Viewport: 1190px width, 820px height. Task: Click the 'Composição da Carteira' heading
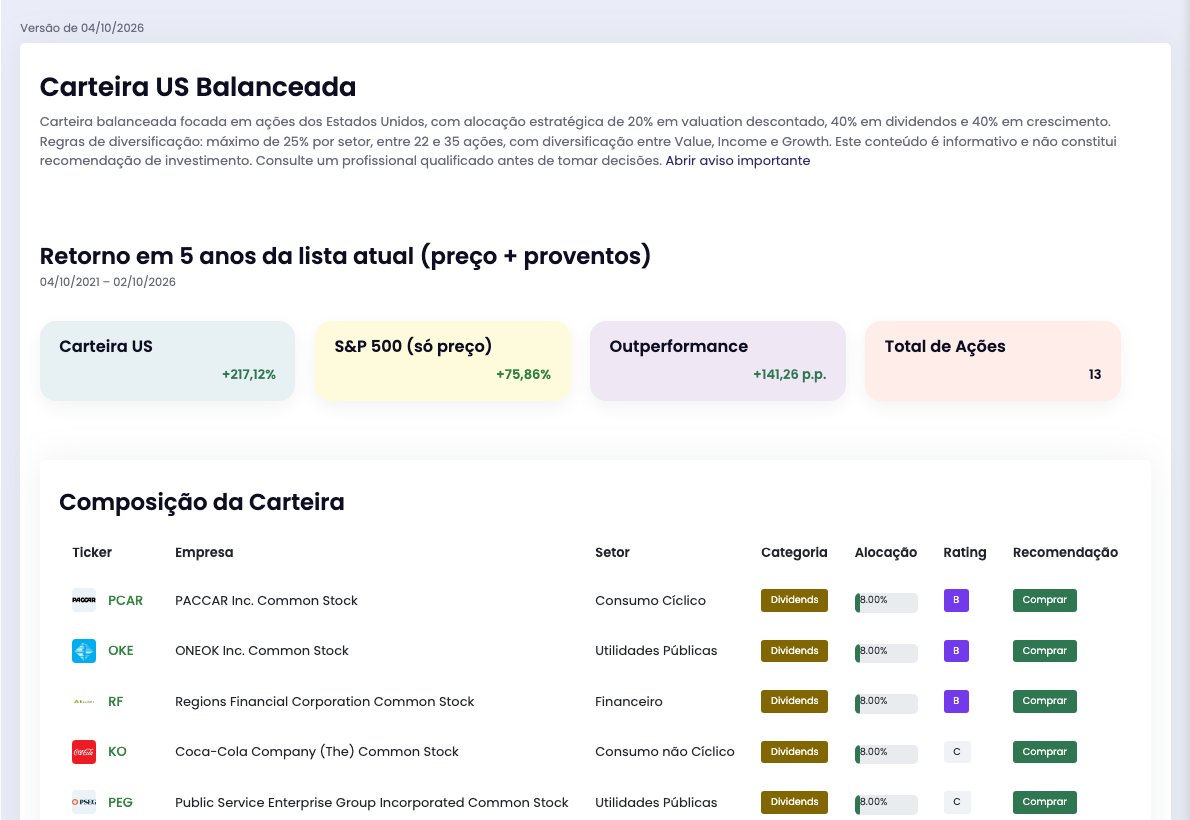pyautogui.click(x=202, y=502)
